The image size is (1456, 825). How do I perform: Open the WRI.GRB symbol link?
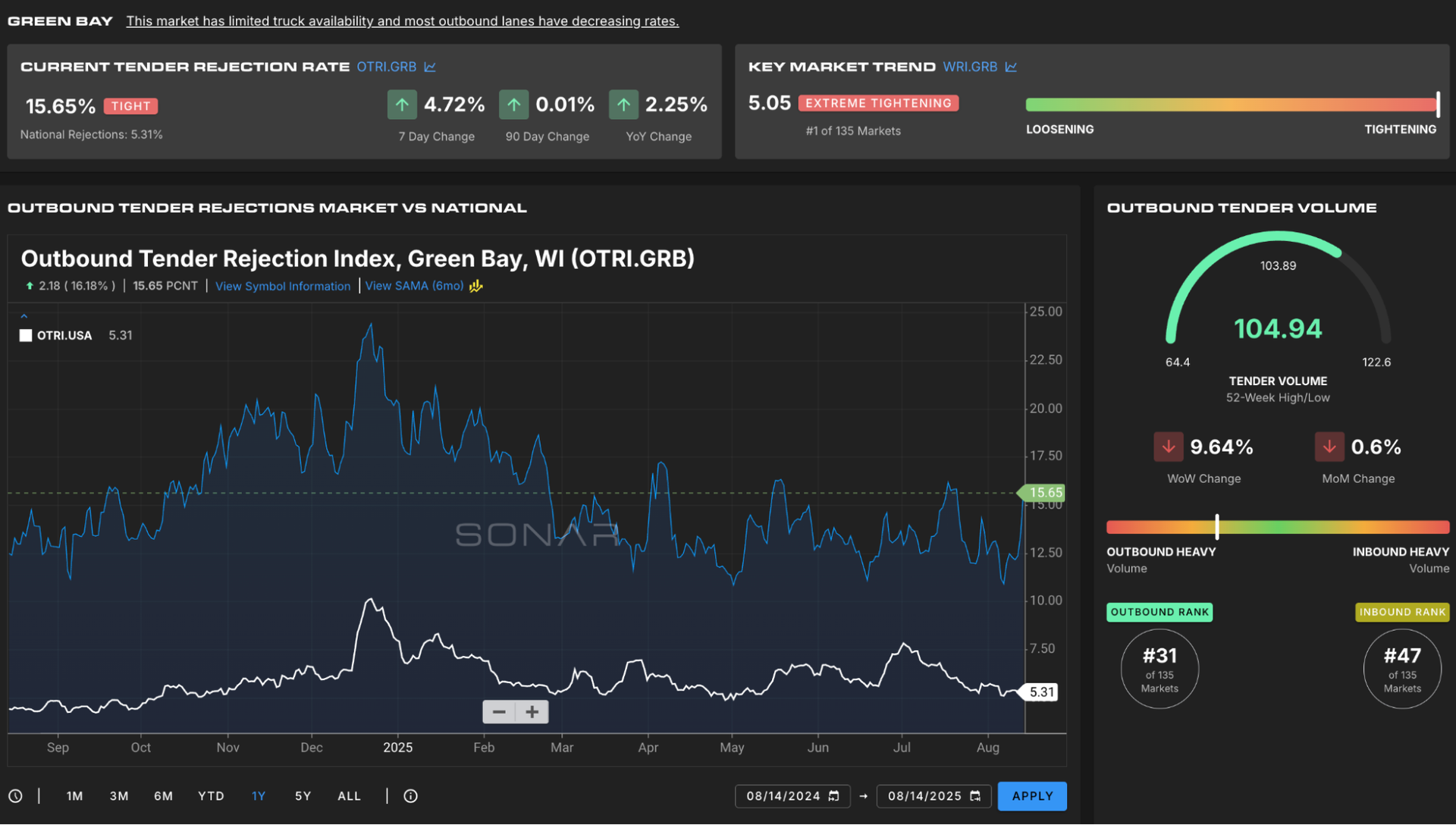pyautogui.click(x=970, y=67)
